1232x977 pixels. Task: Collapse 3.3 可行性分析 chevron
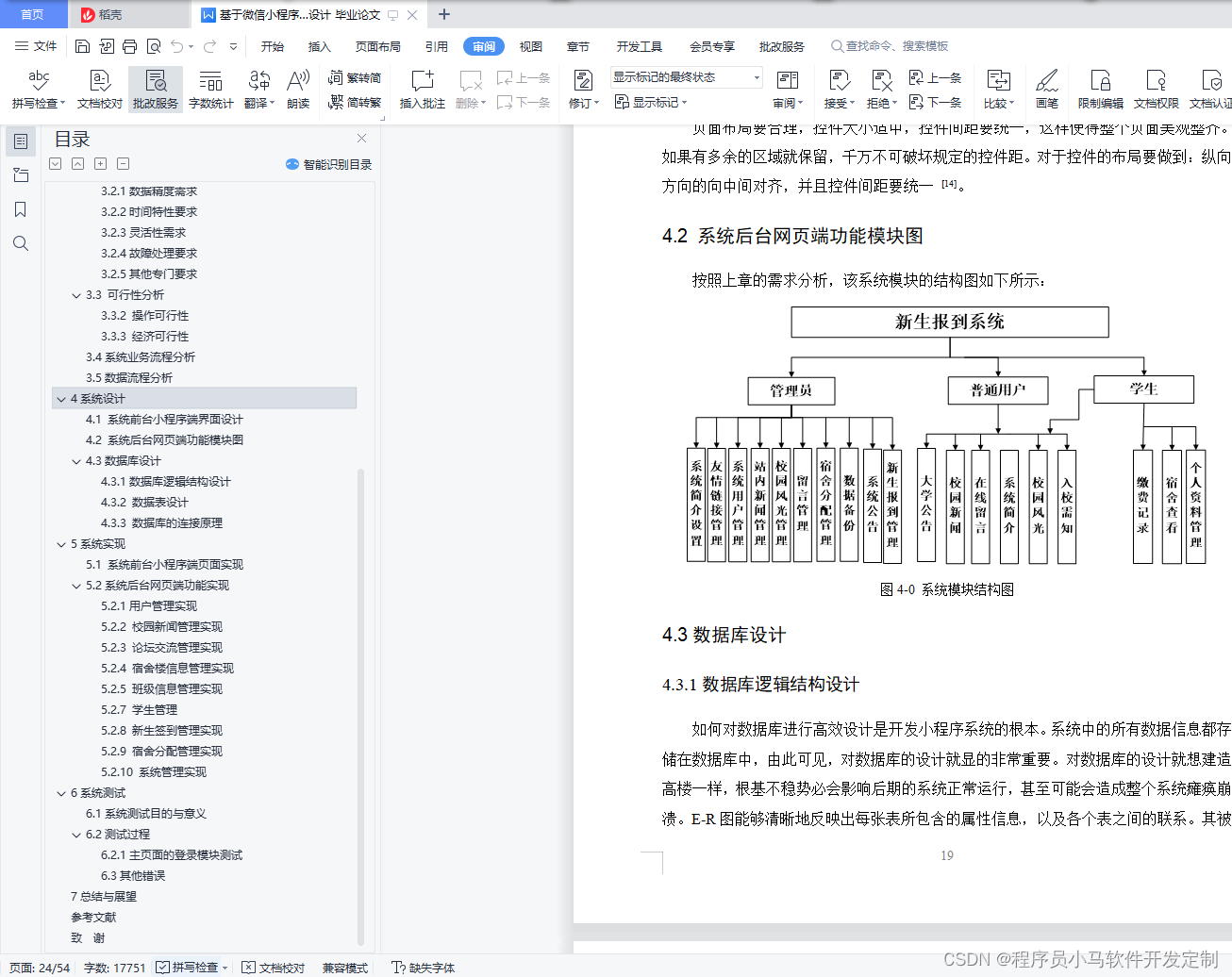(76, 295)
